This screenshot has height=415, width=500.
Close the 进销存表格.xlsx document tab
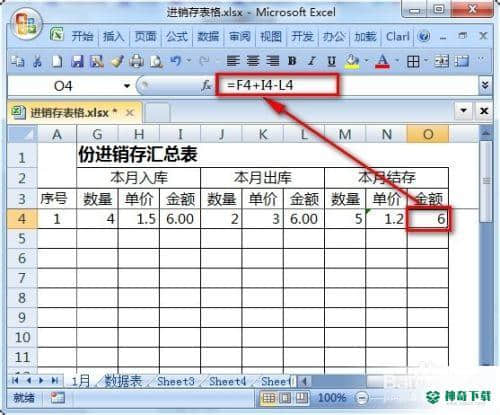pos(130,113)
